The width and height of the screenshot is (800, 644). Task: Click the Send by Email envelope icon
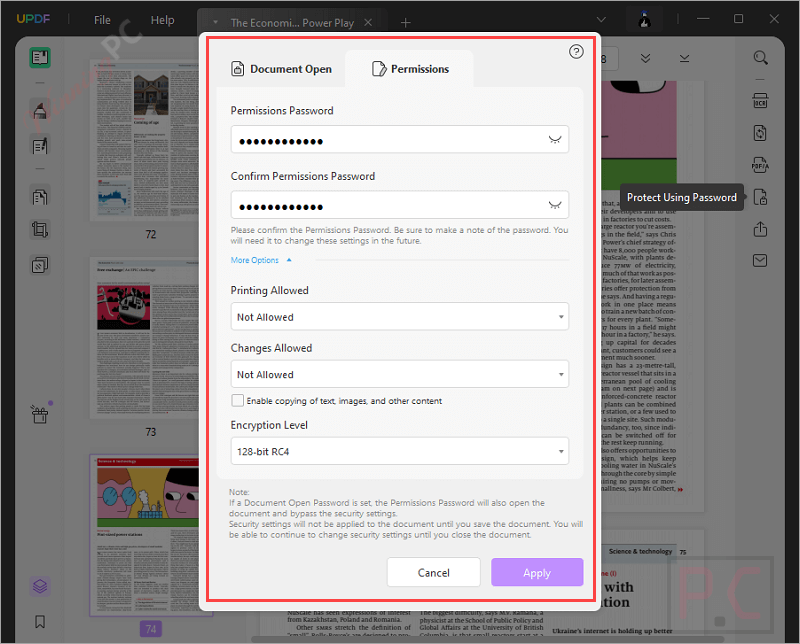[760, 261]
